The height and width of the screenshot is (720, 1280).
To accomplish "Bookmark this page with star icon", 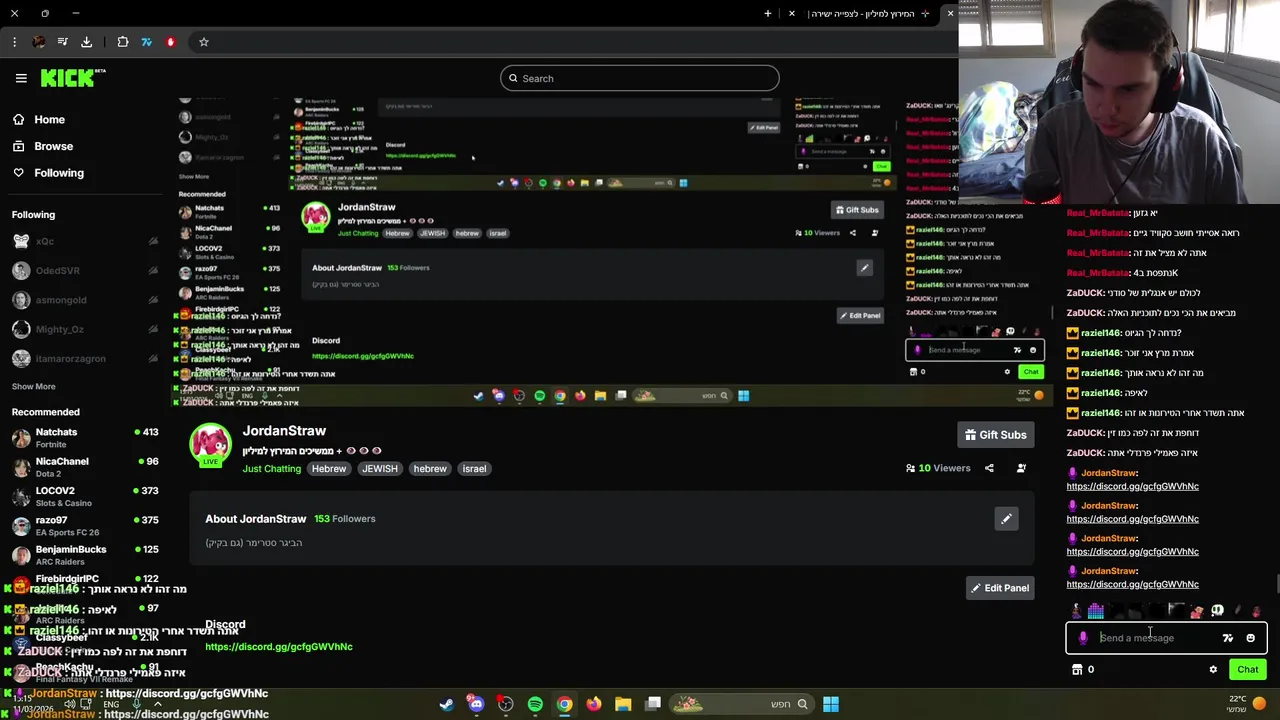I will tap(203, 42).
